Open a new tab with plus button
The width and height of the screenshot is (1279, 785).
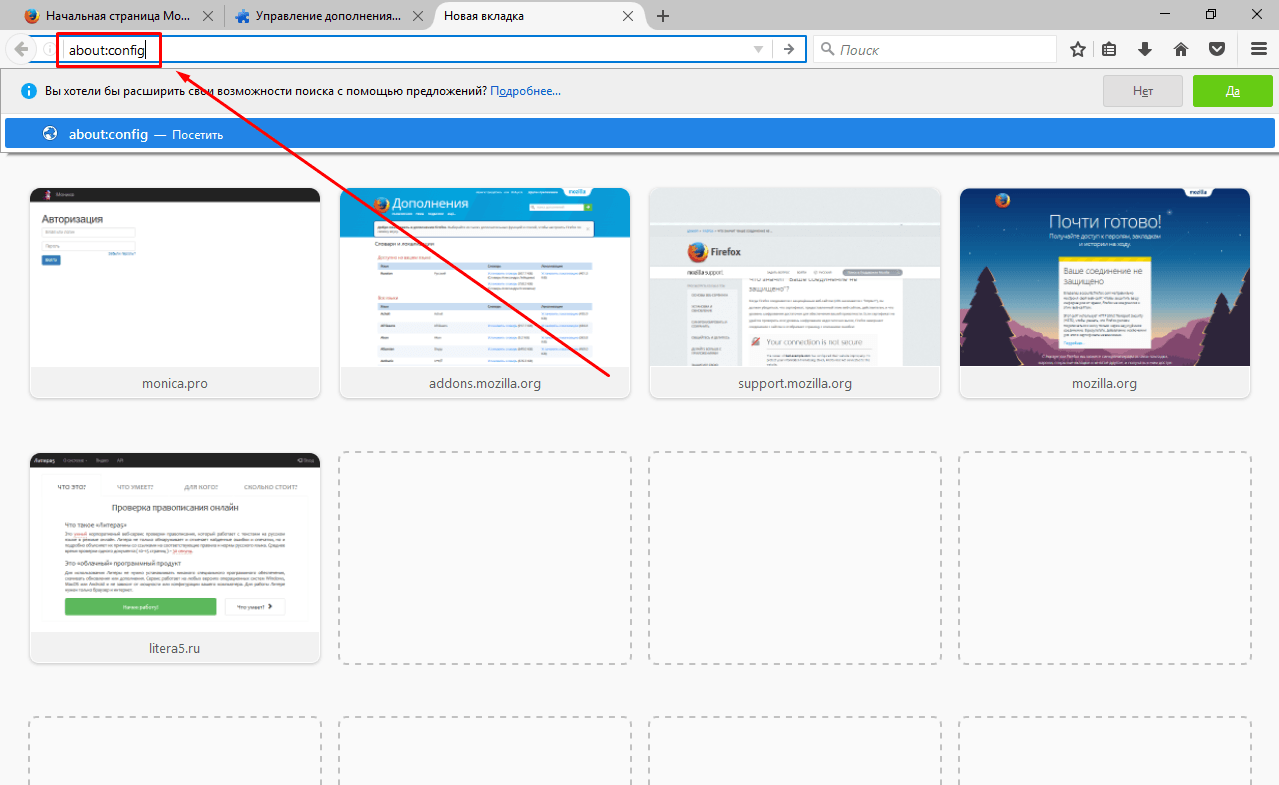pos(663,16)
